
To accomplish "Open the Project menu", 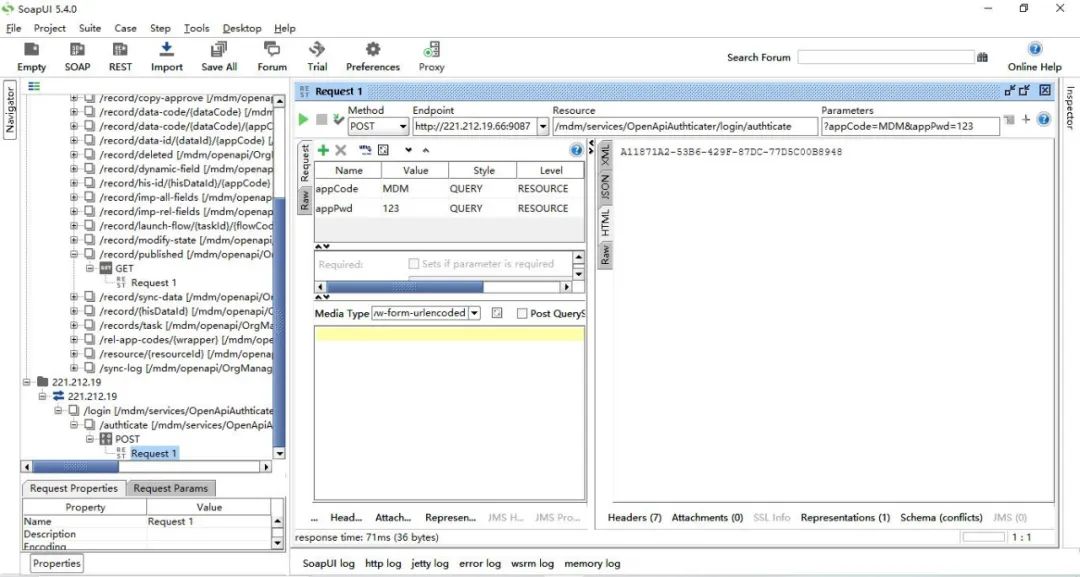I will click(x=50, y=28).
